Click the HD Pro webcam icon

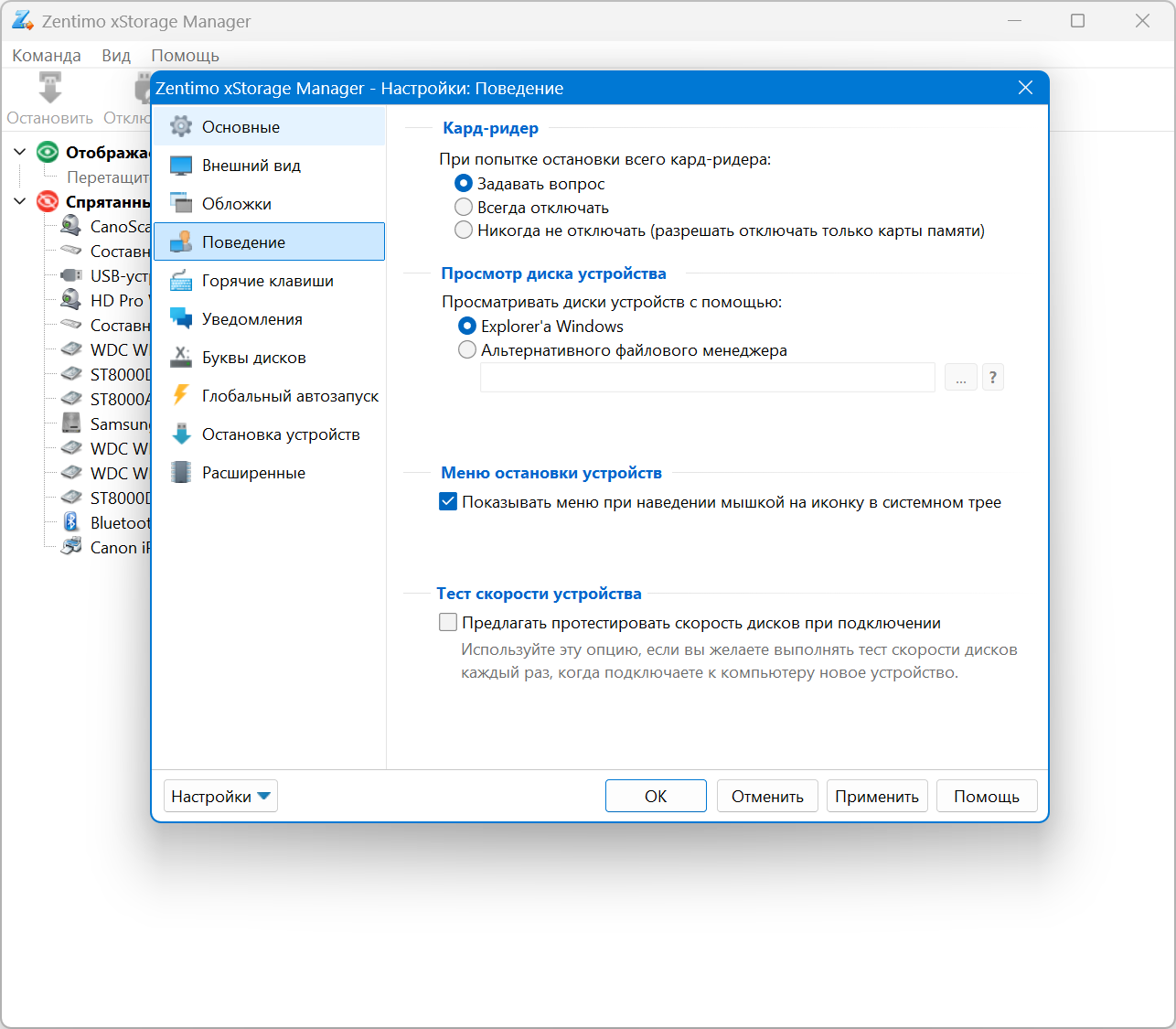[x=70, y=300]
